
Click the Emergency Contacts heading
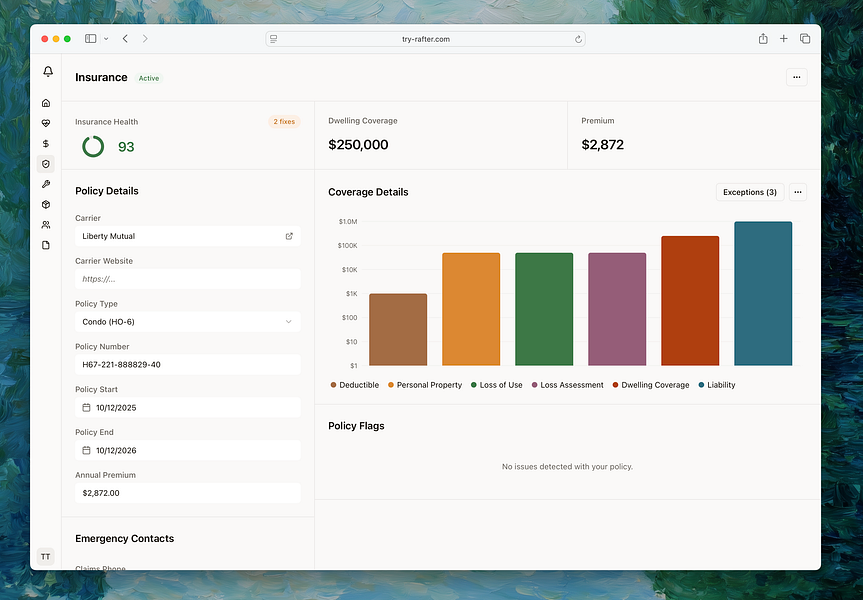124,538
